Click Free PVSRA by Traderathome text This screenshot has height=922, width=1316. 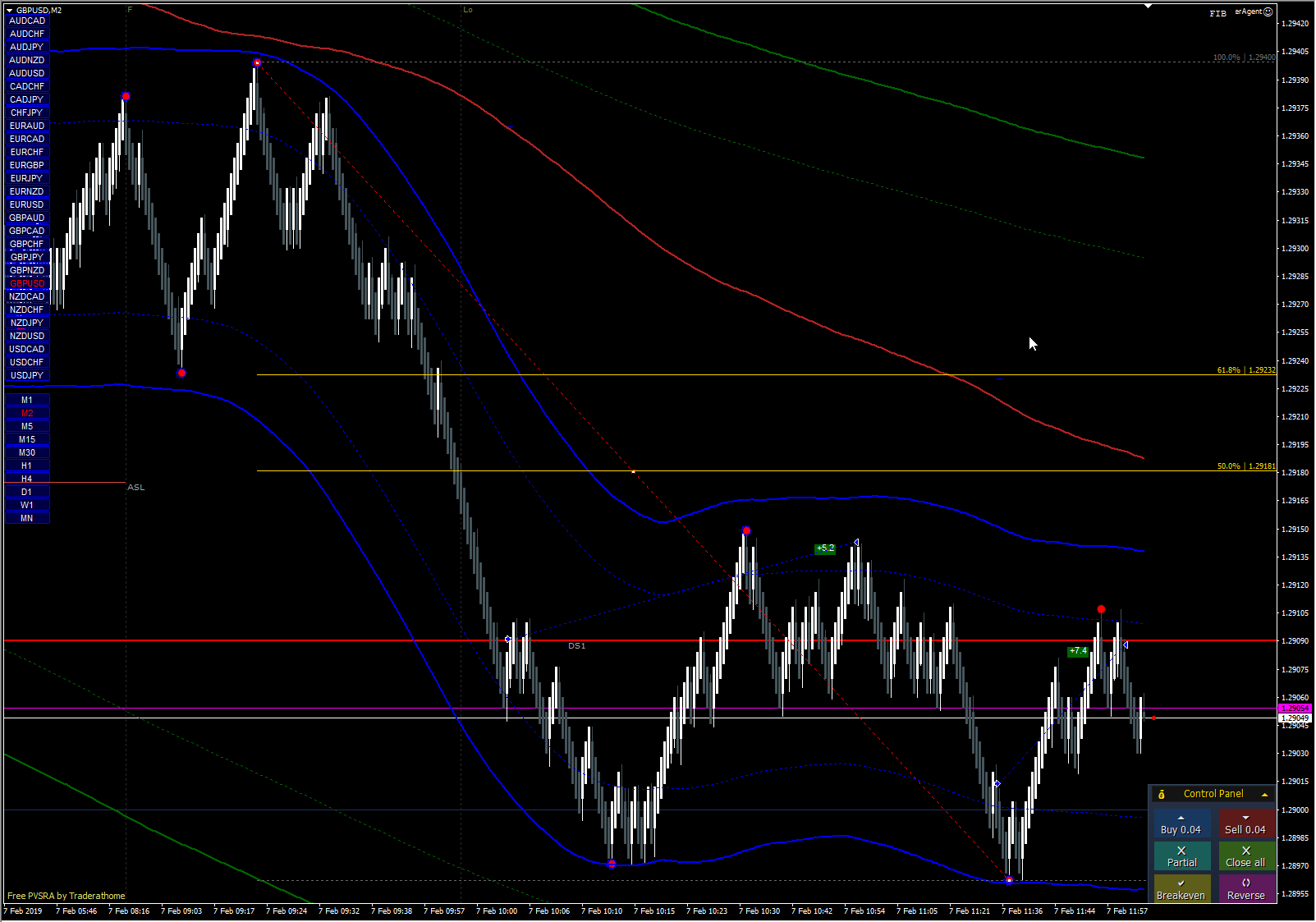pos(66,896)
